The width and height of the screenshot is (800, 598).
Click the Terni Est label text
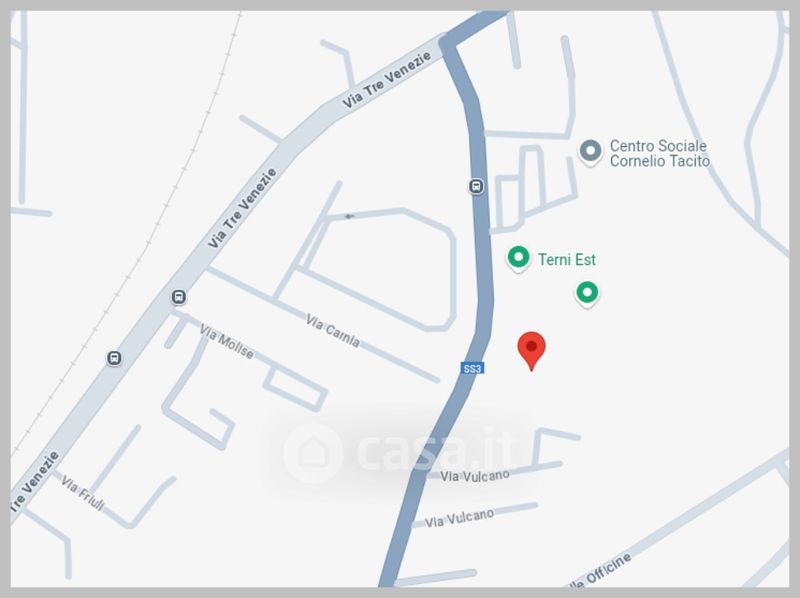click(566, 260)
